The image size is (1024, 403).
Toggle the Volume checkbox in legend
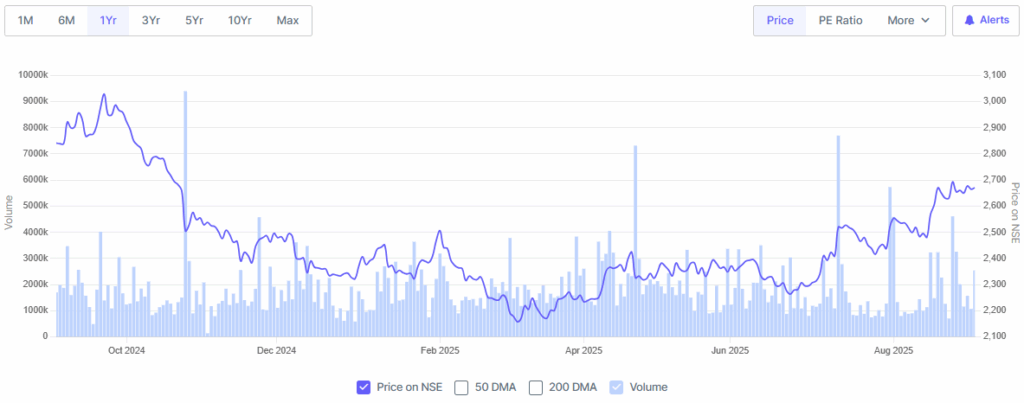[616, 387]
